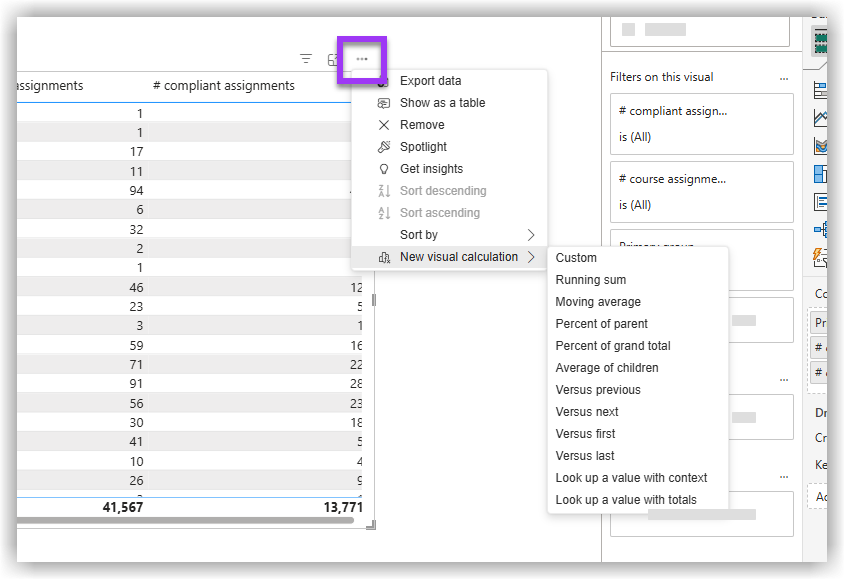Click the filter icon above the table visual

[306, 58]
